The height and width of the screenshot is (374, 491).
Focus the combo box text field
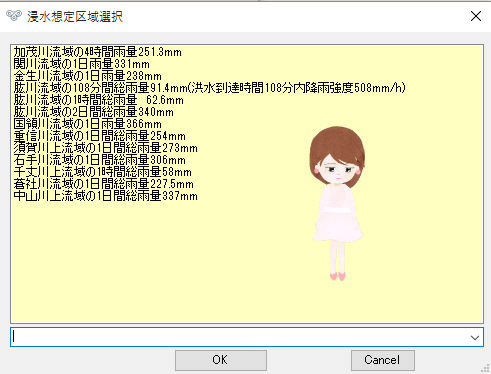coord(239,337)
